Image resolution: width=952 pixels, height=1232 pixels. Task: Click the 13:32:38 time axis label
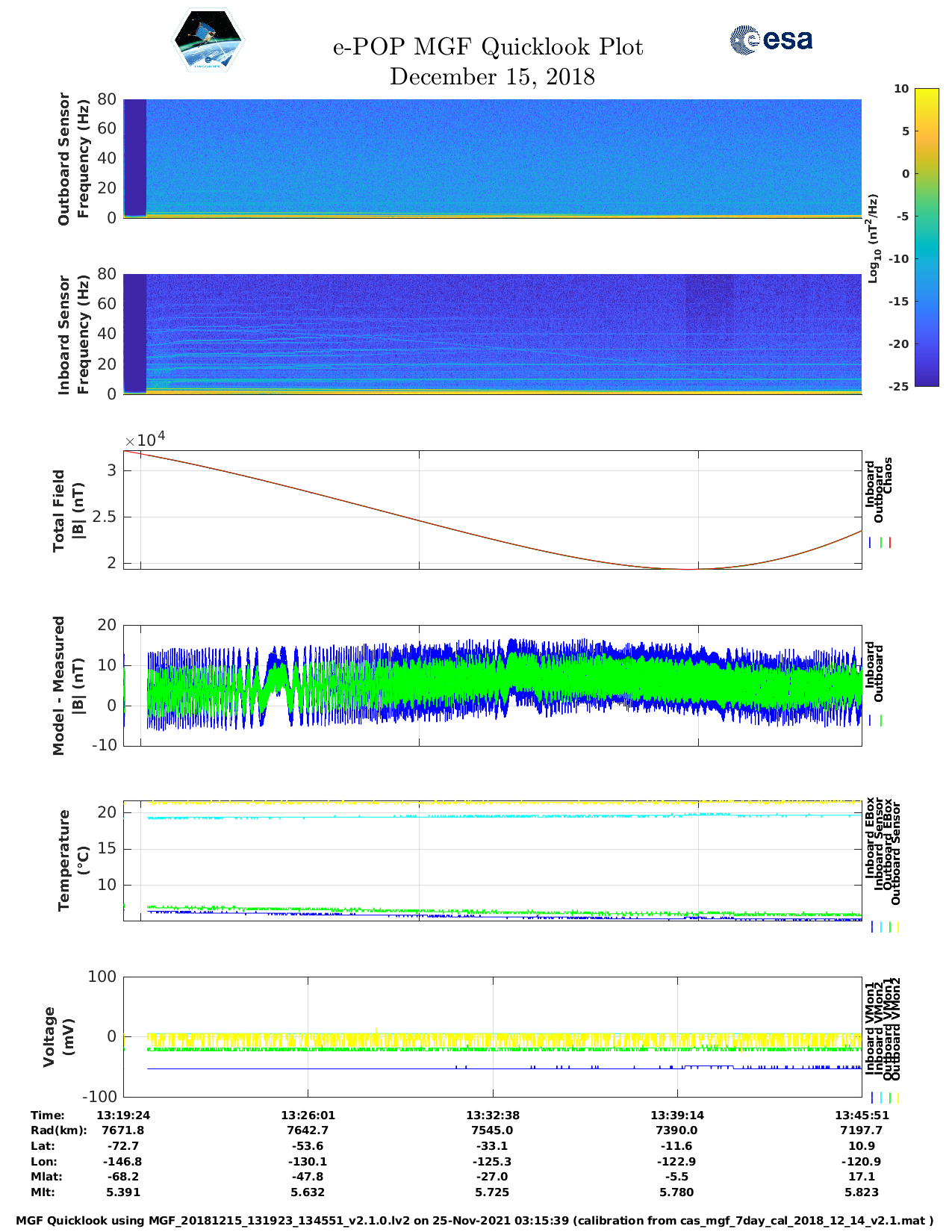492,1115
